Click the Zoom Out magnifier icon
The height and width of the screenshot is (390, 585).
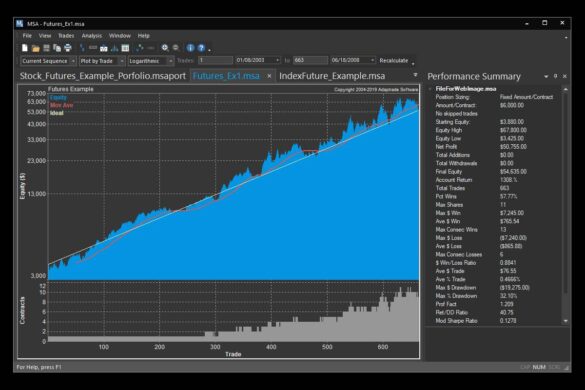[x=175, y=48]
